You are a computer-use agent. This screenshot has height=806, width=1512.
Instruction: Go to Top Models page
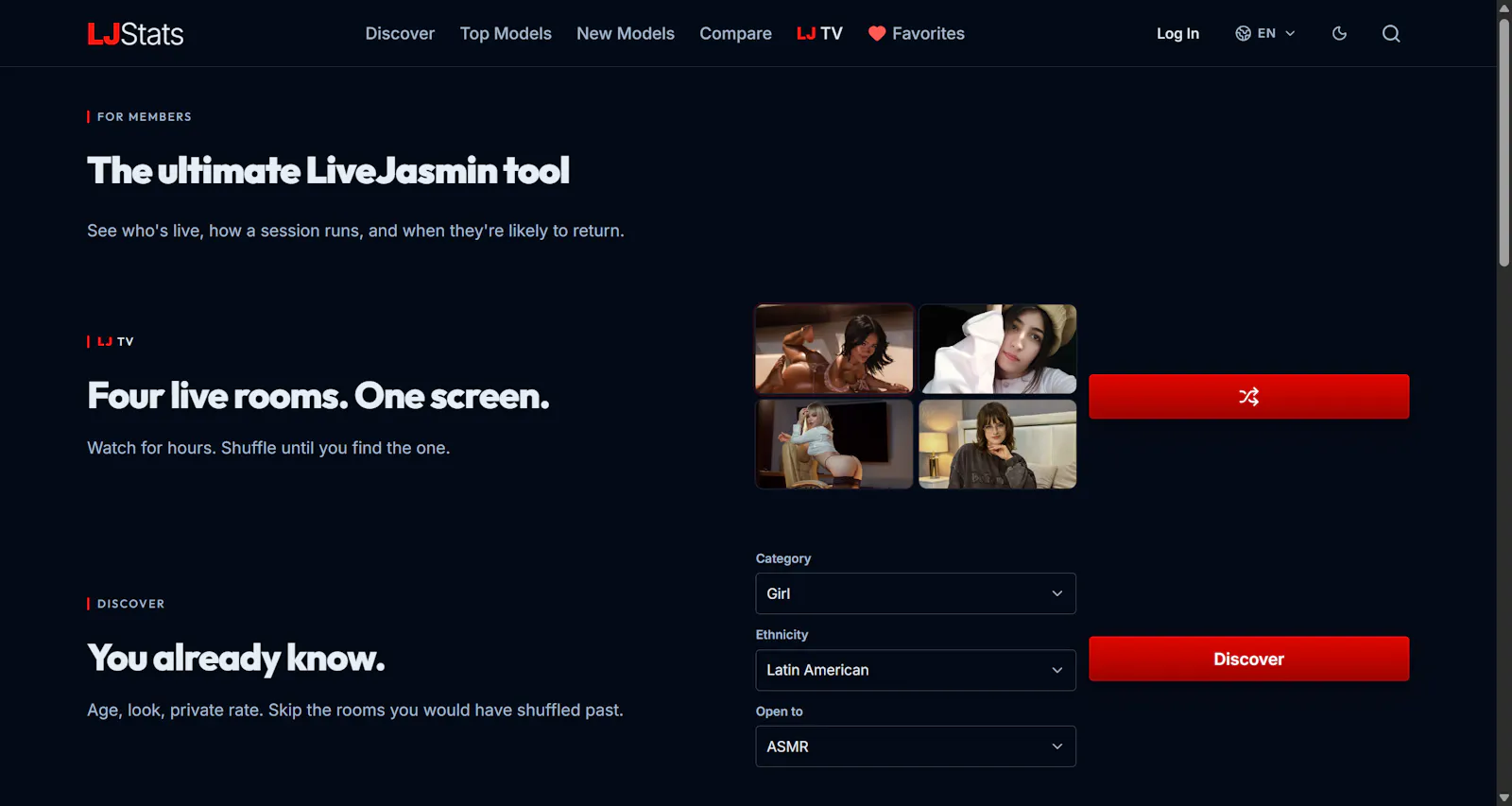(506, 33)
